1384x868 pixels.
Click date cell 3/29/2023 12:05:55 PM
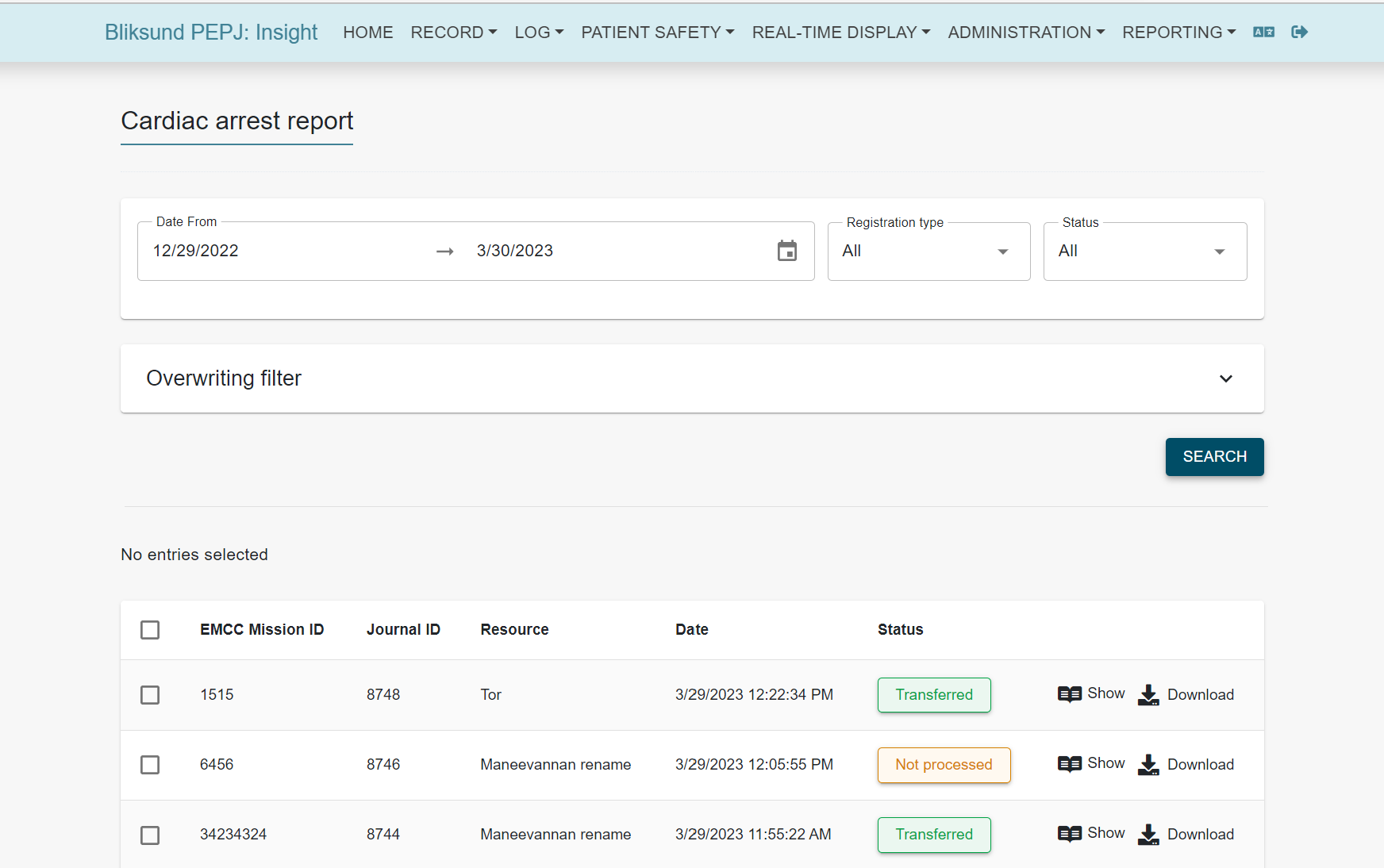pyautogui.click(x=754, y=765)
